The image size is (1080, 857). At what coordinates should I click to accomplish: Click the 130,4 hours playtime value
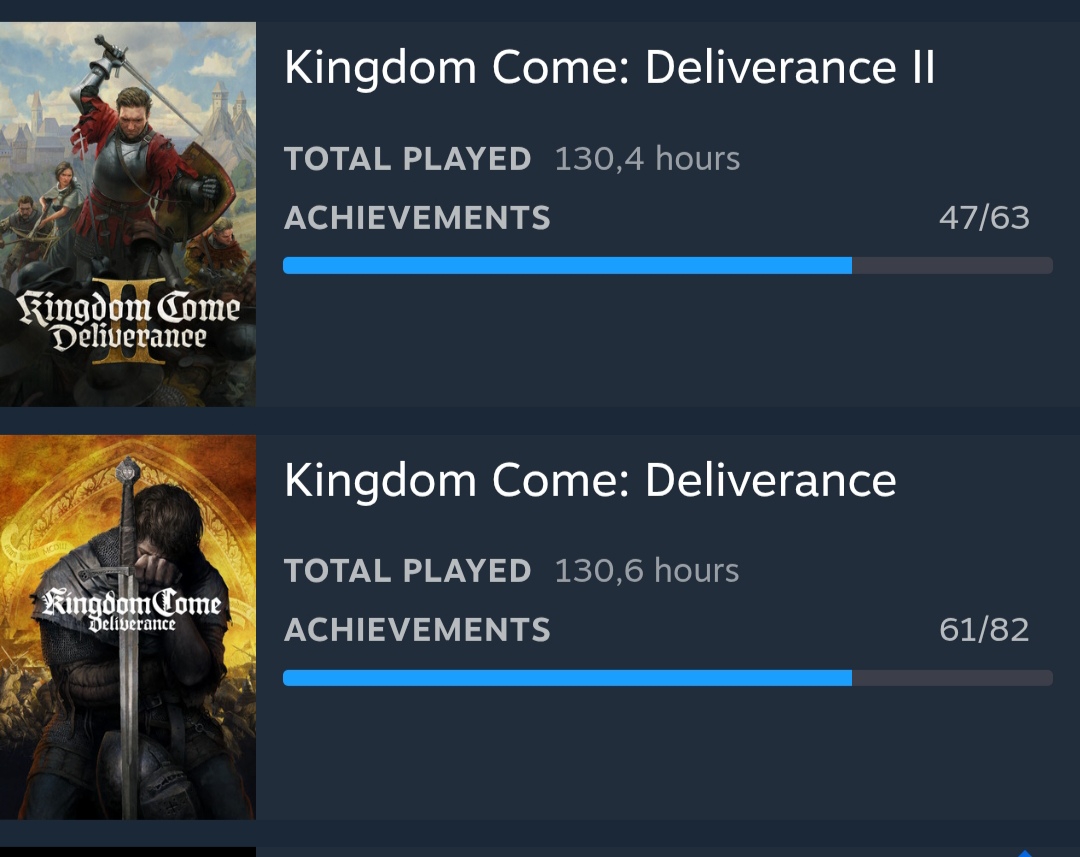pyautogui.click(x=647, y=158)
